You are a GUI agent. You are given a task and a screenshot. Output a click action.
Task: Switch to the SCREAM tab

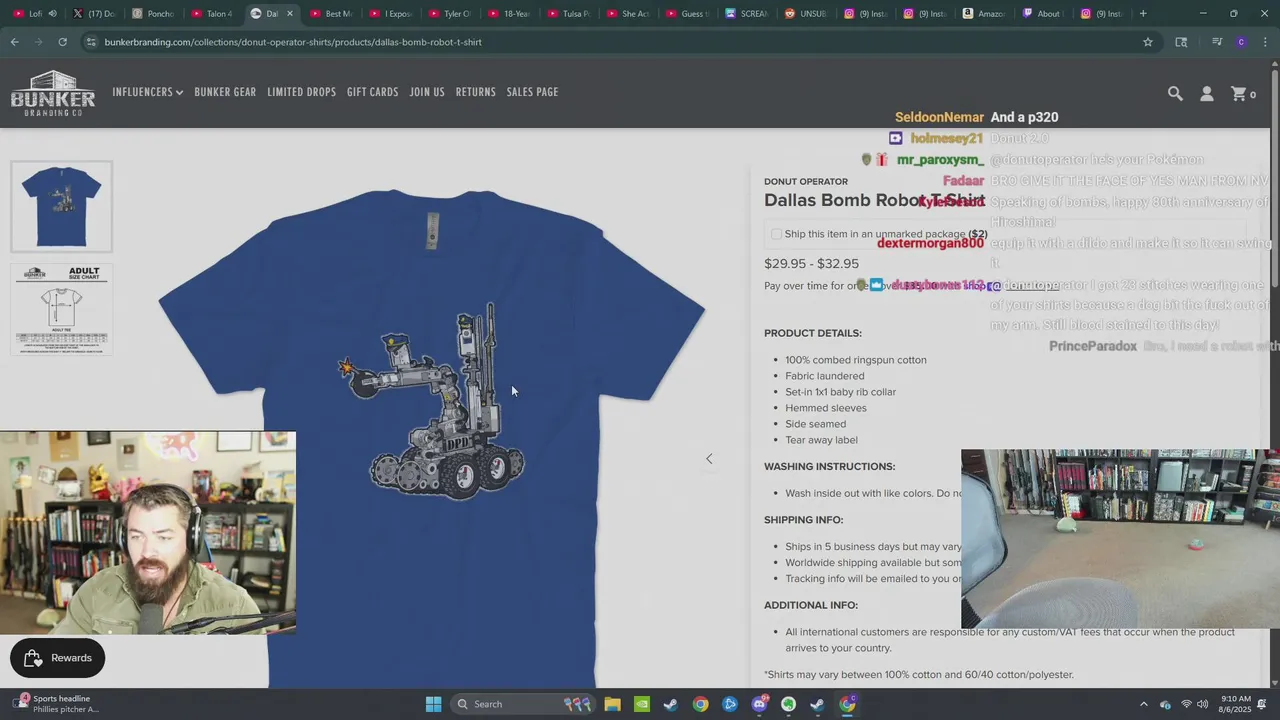click(x=747, y=14)
